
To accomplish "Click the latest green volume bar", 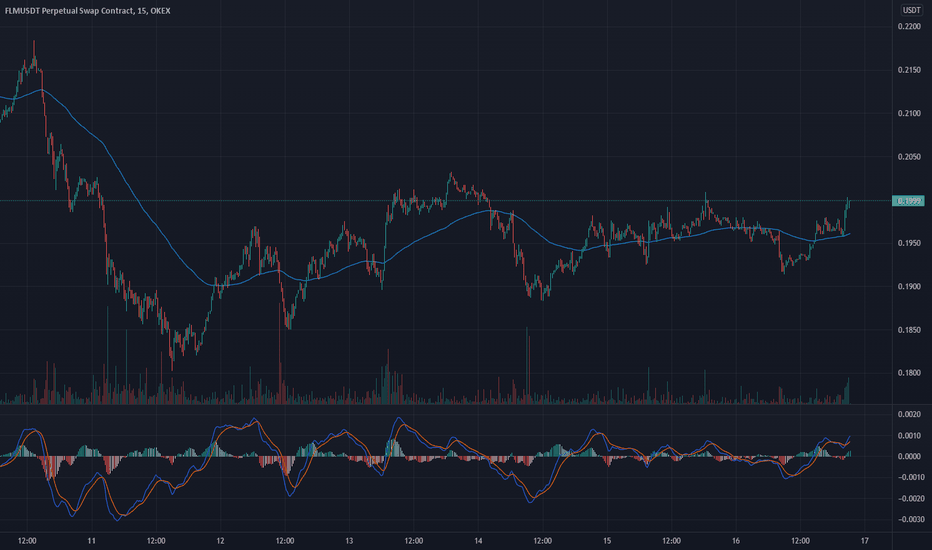I will click(x=848, y=391).
